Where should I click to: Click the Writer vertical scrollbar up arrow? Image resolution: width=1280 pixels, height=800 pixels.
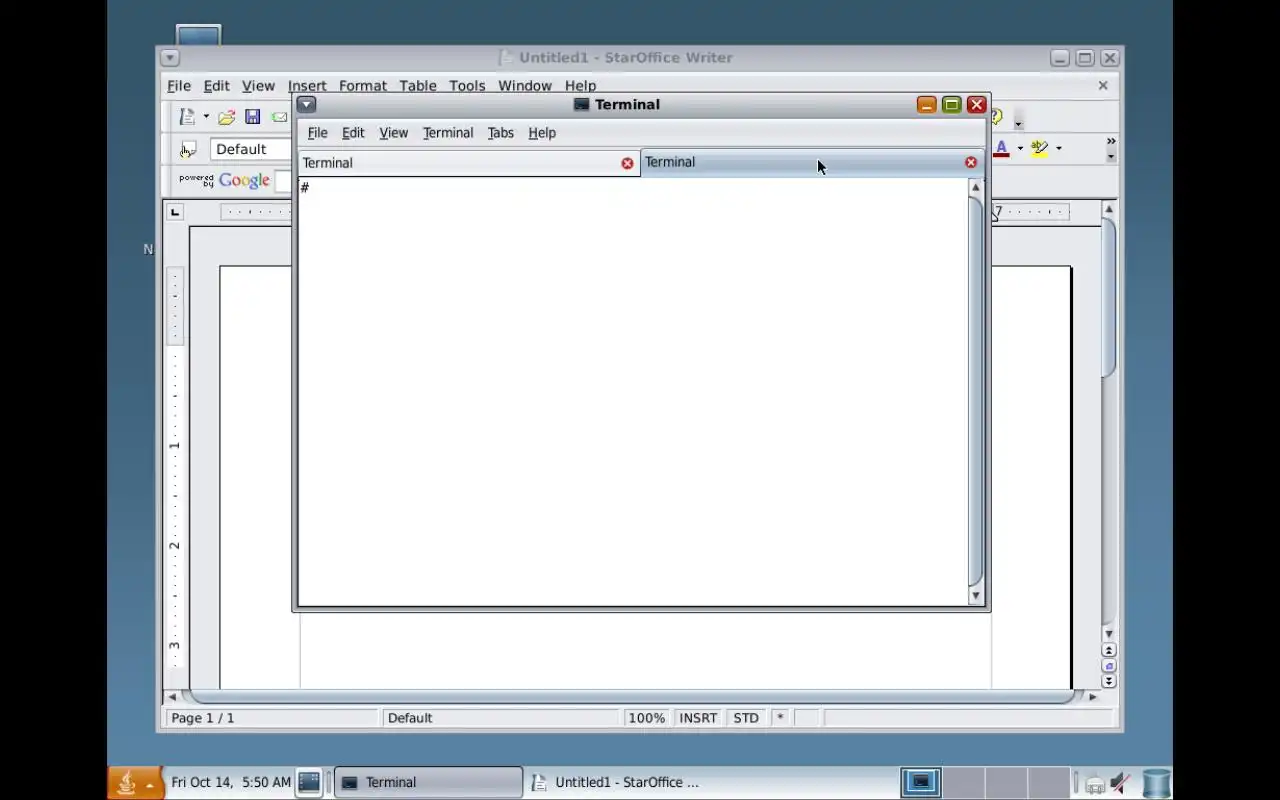coord(1108,209)
